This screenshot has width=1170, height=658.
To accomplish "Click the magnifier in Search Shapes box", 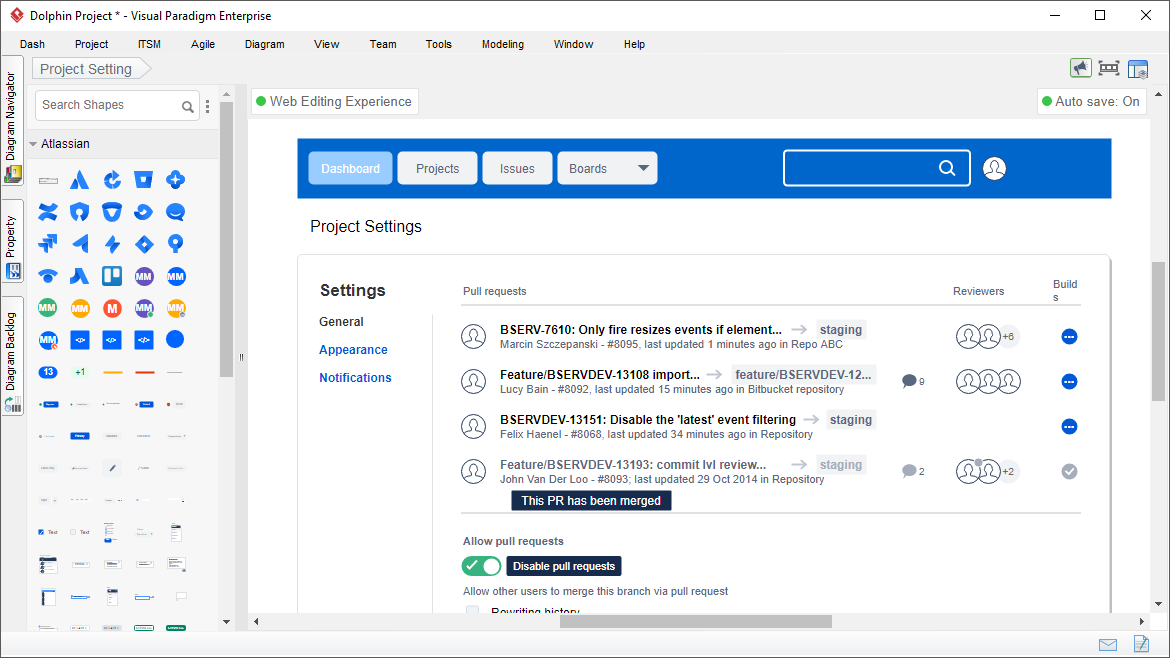I will click(188, 107).
